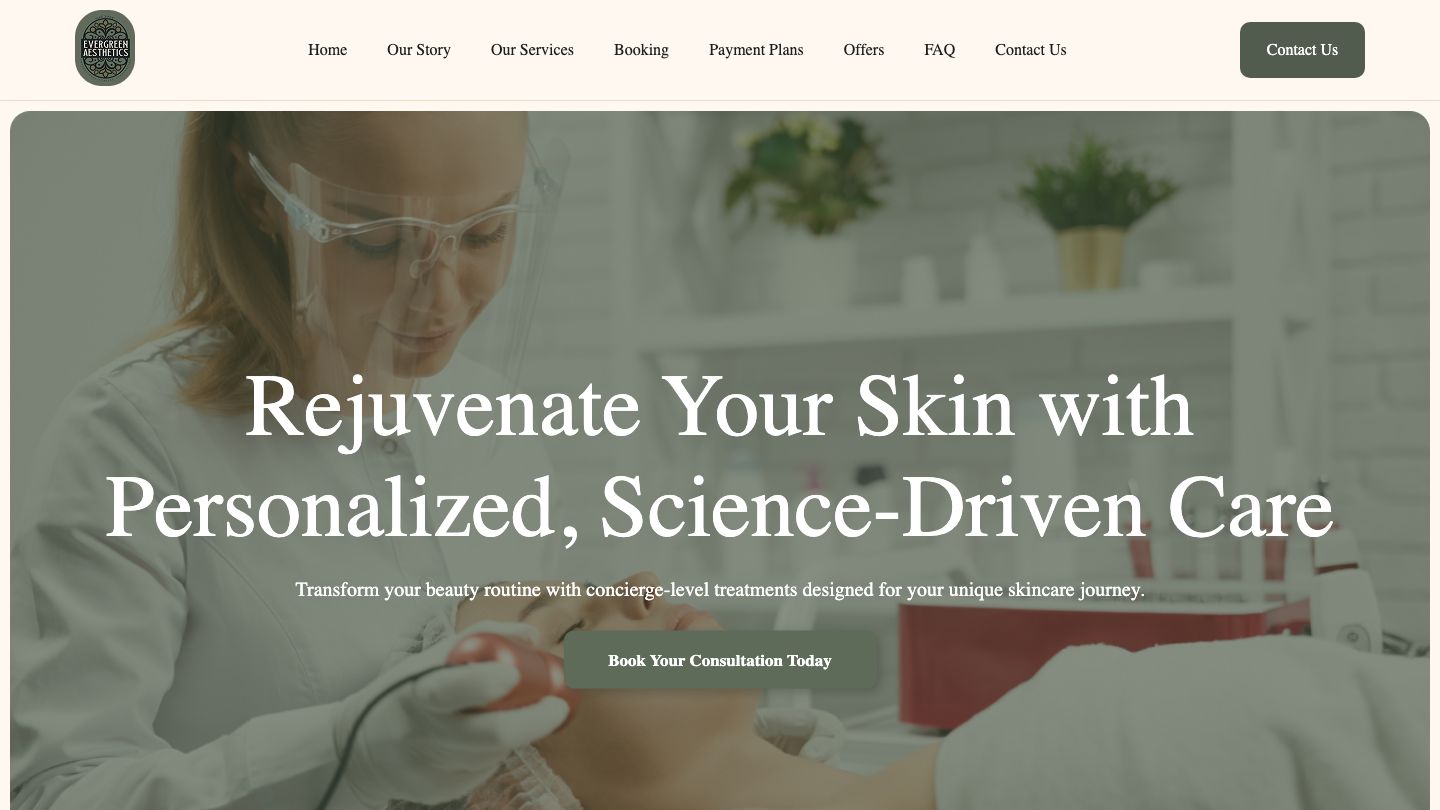The height and width of the screenshot is (810, 1440).
Task: Click the 'Rejuvenate Your Skin with' heading line
Action: click(719, 406)
